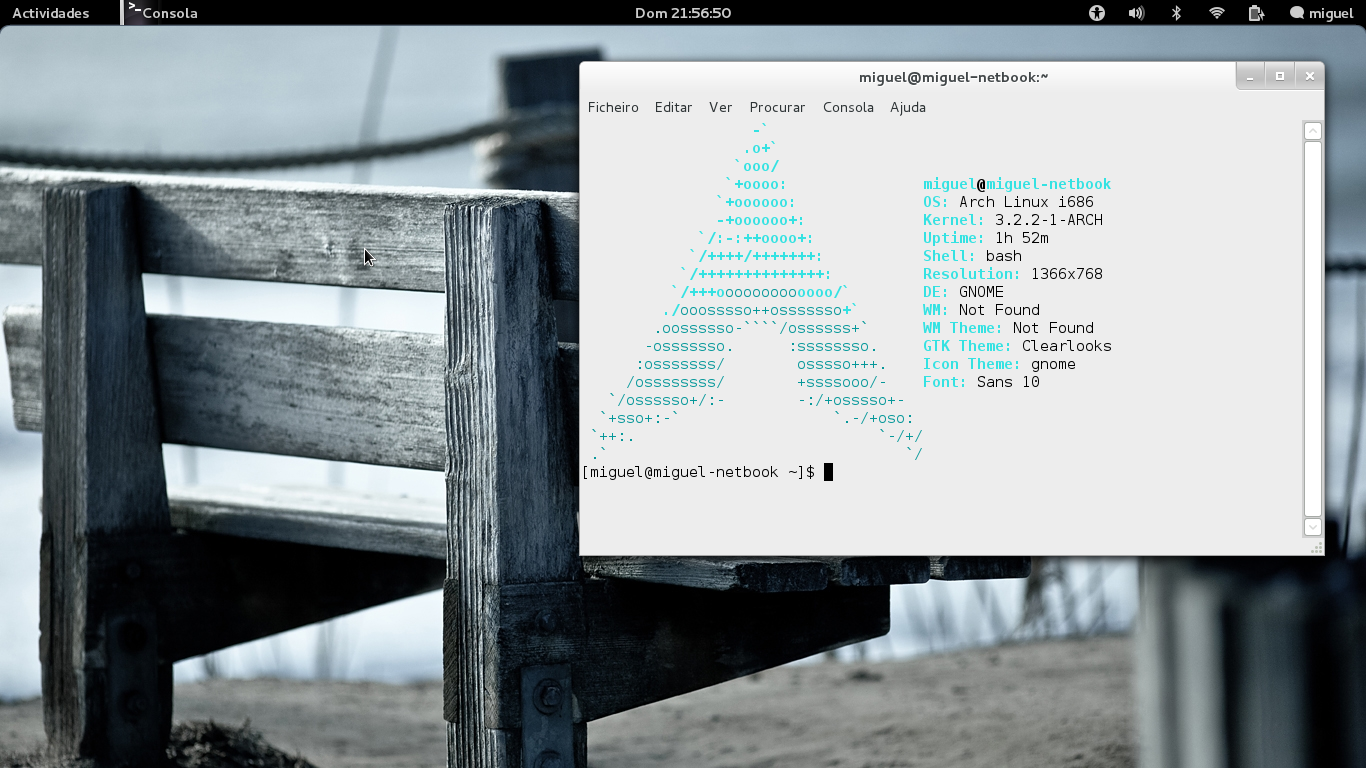Screen dimensions: 1366x768
Task: Click the shell prompt [miguel@miguel-netbook ~]$
Action: [x=698, y=472]
